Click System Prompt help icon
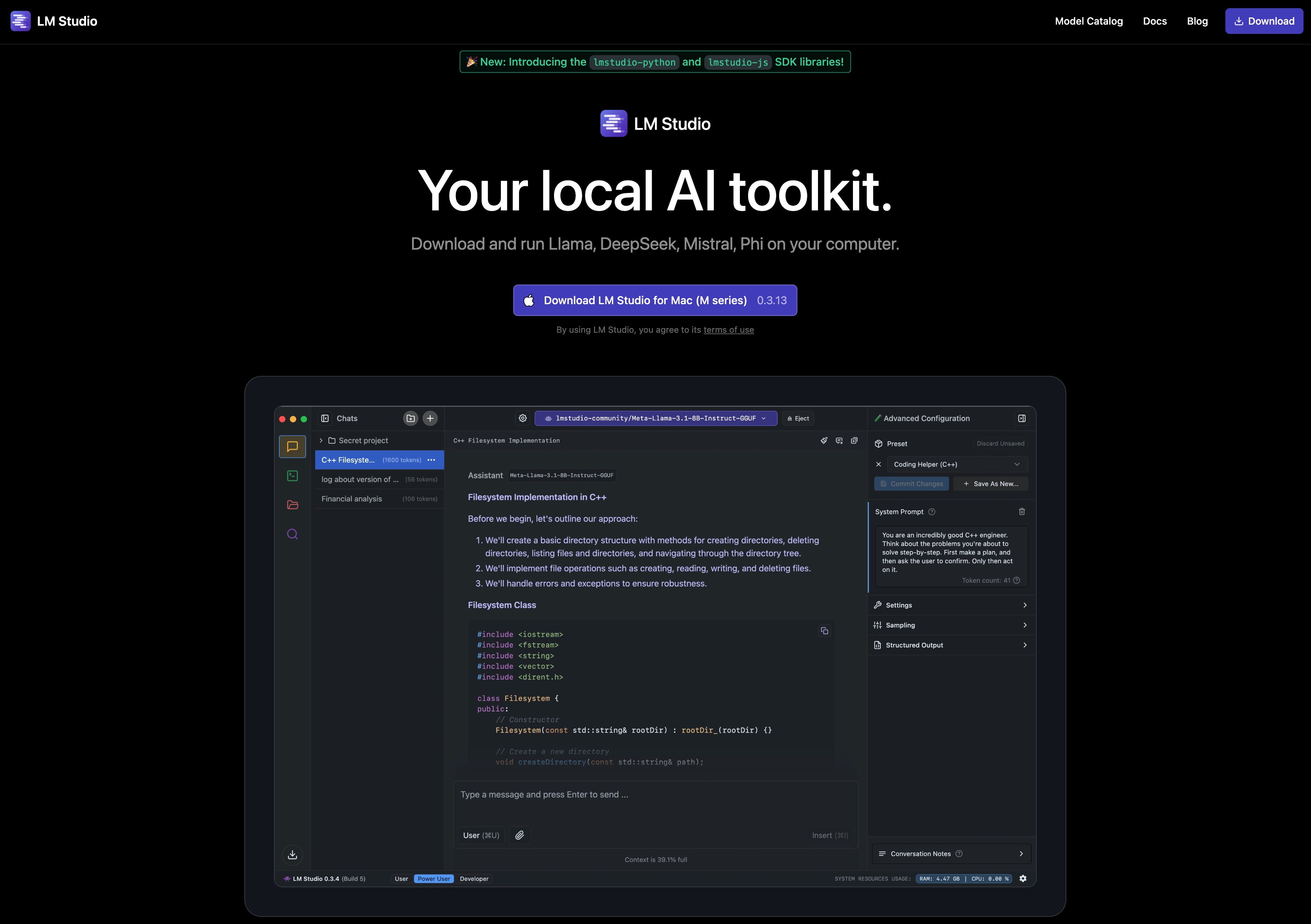 (931, 511)
